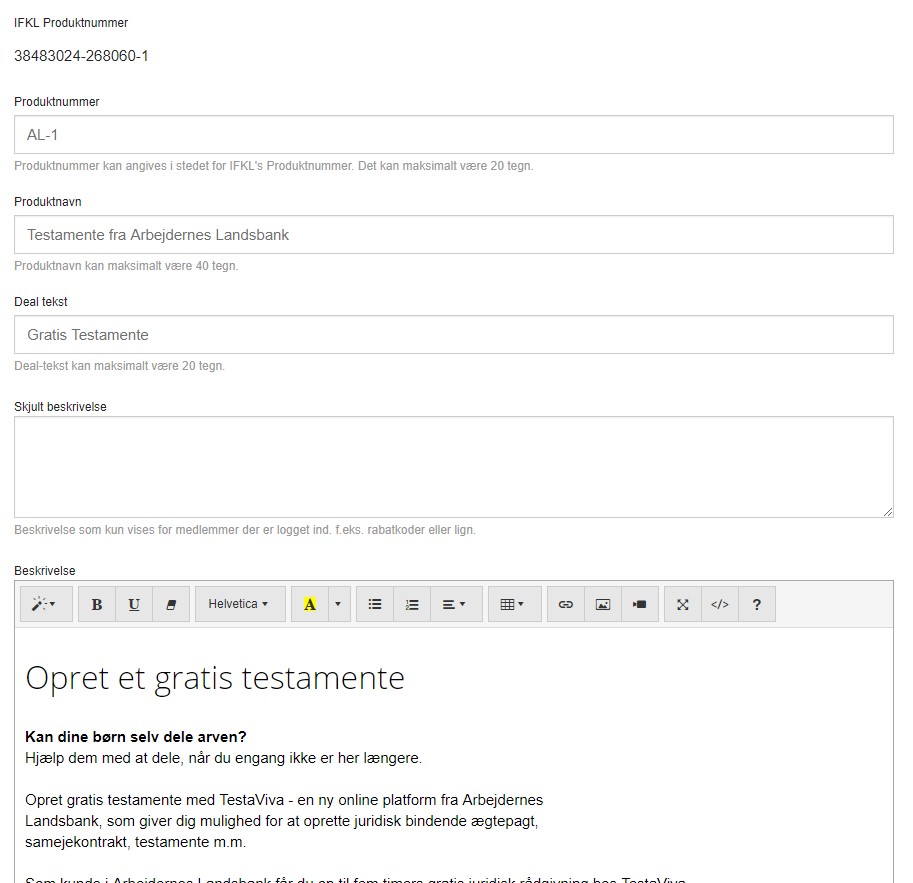This screenshot has height=883, width=913.
Task: Click the IFKL number 38483024-268060-1
Action: [x=81, y=56]
